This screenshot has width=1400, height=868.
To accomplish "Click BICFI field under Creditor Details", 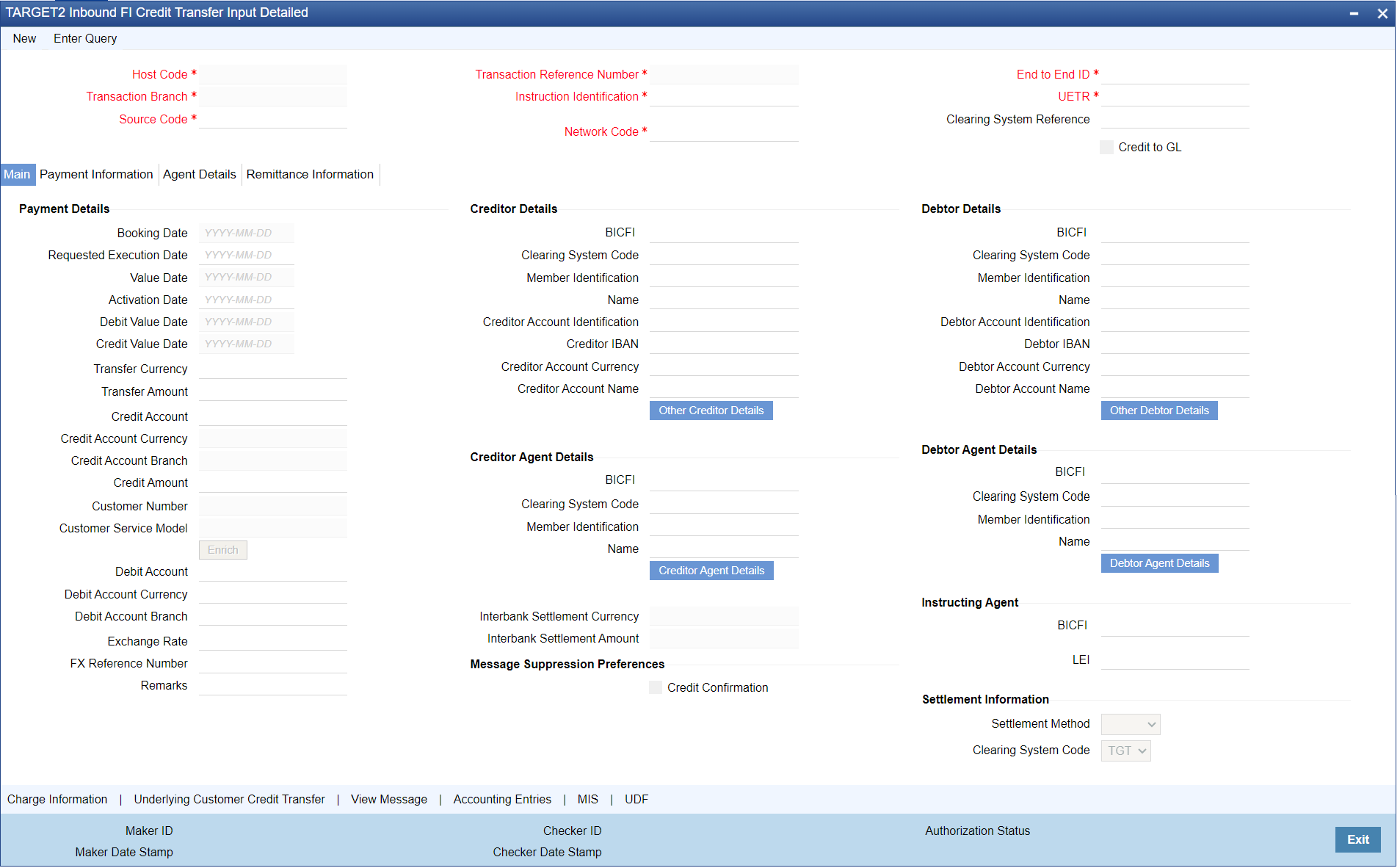I will 724,233.
